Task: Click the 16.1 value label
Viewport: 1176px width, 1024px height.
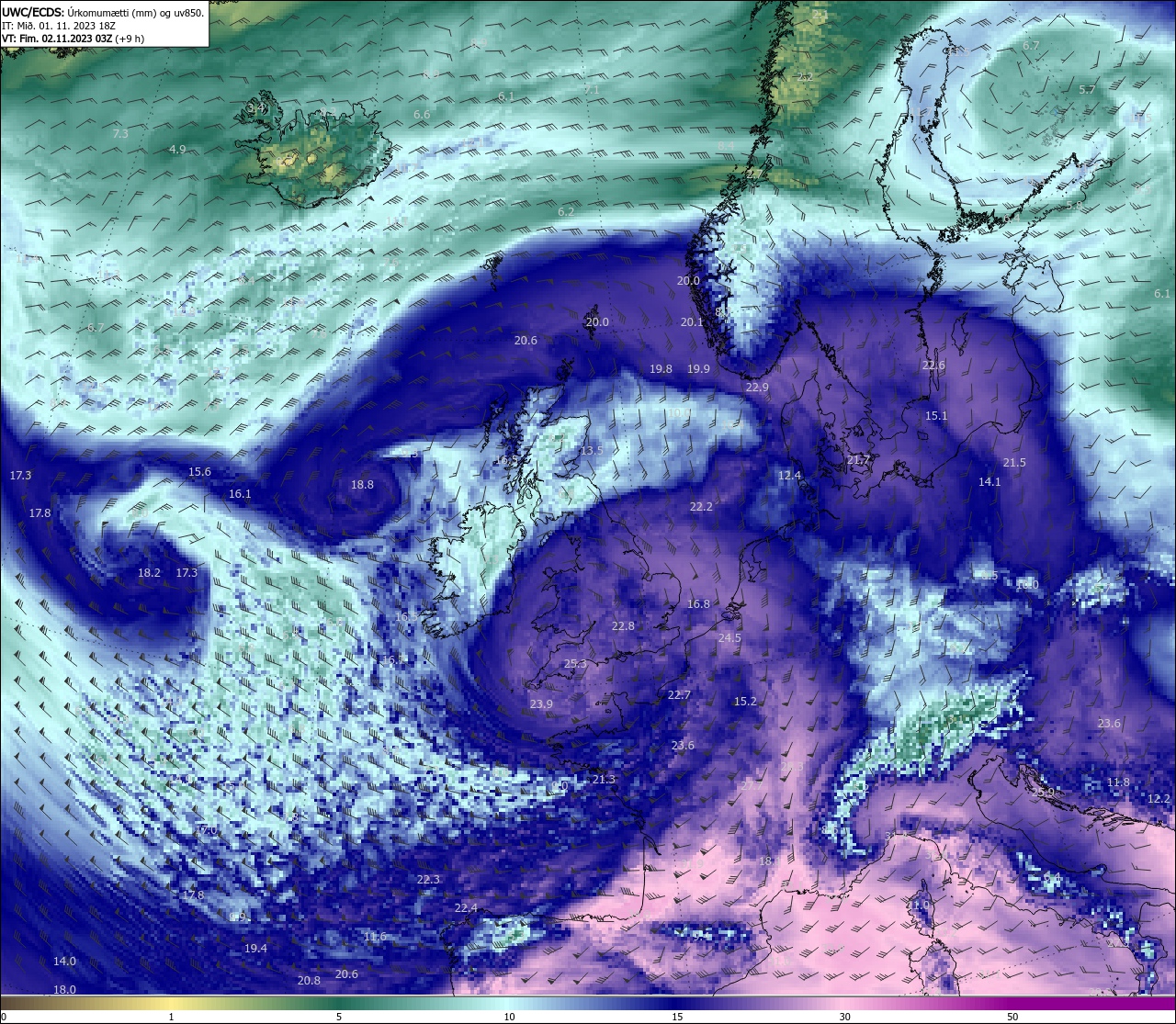Action: pos(240,493)
